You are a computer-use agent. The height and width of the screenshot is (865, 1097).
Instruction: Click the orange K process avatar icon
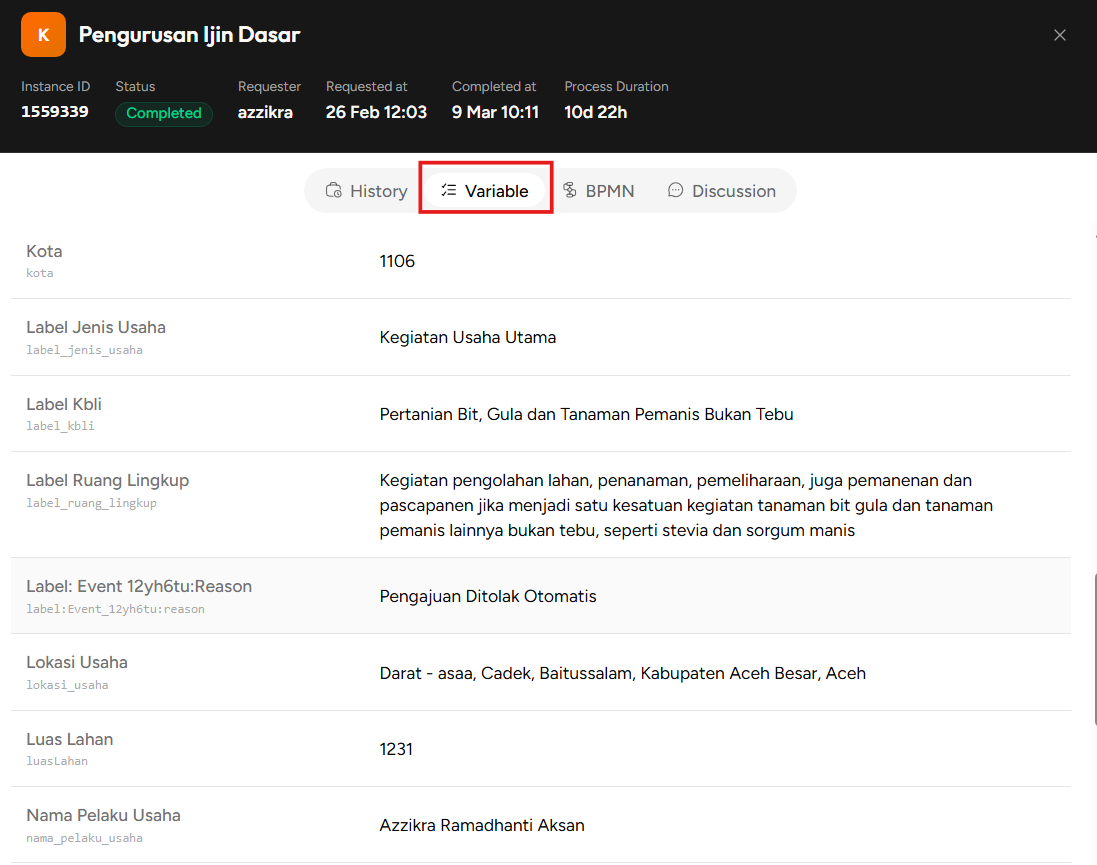[x=43, y=34]
